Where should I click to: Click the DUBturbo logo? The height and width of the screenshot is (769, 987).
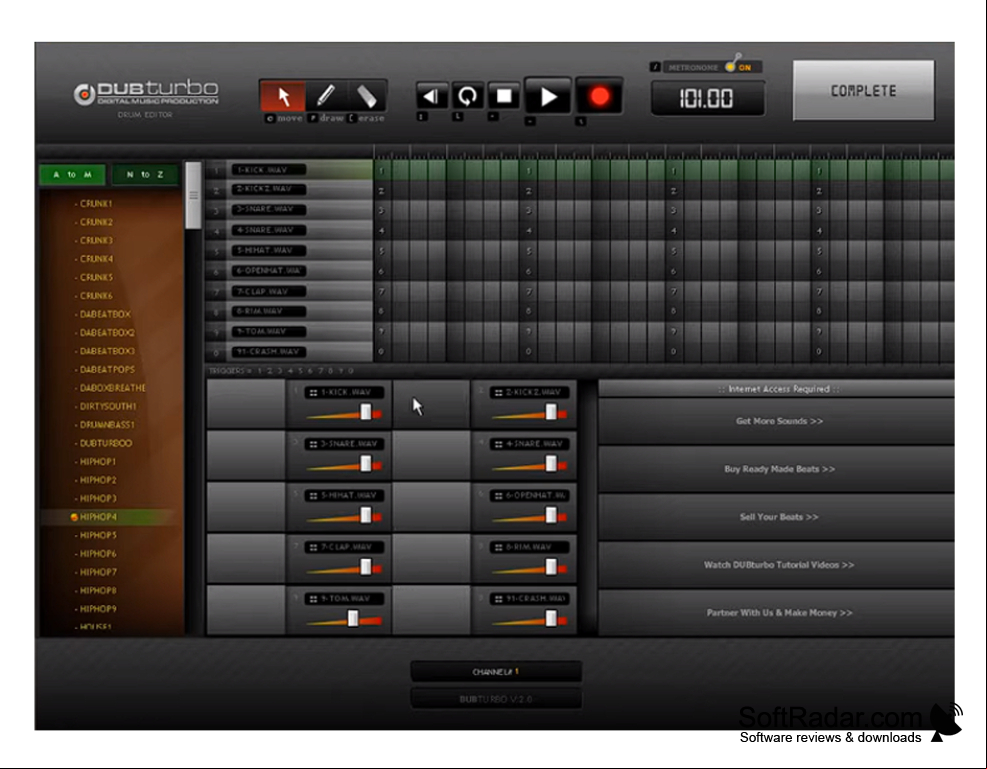[146, 94]
